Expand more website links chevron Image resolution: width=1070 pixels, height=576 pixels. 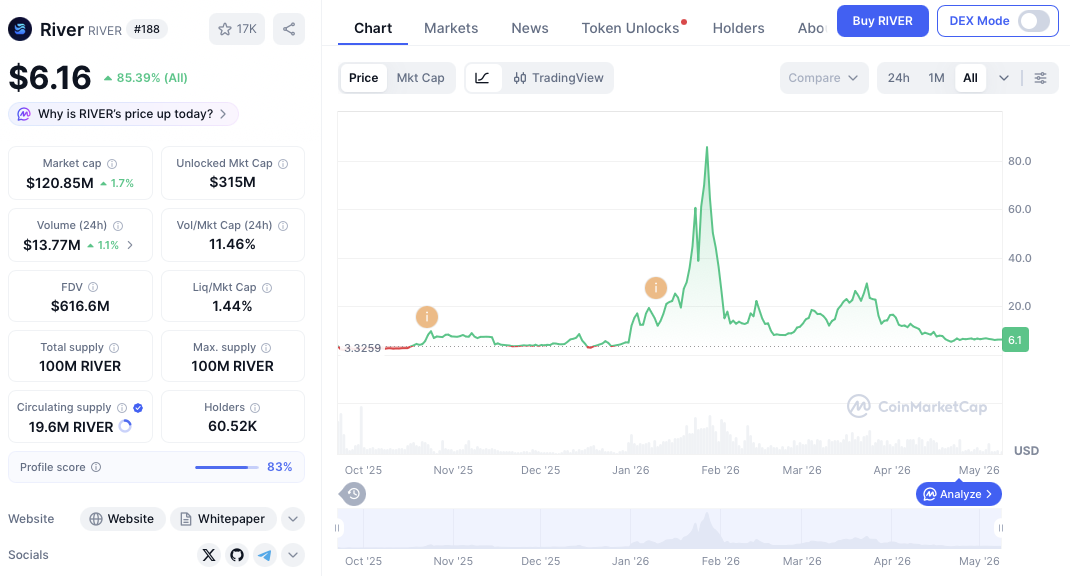(x=293, y=519)
